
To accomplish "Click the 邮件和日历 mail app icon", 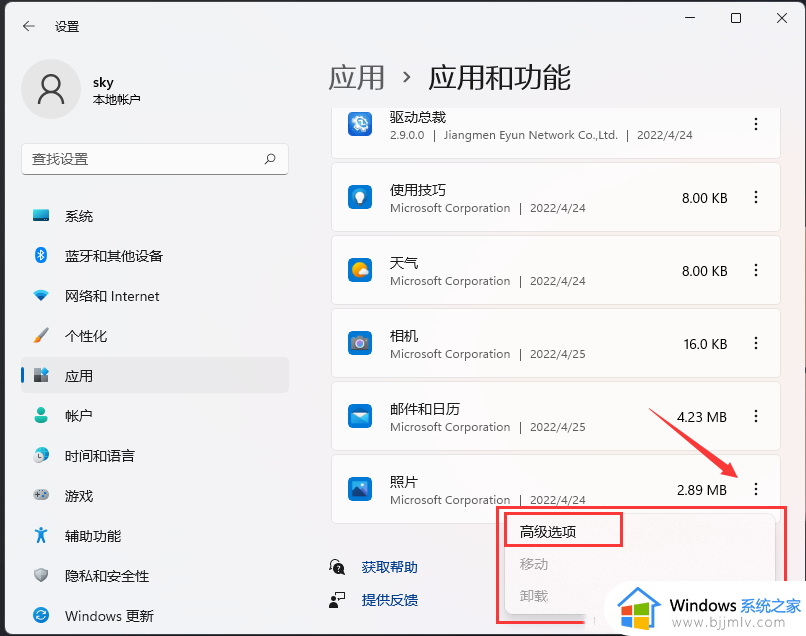I will pyautogui.click(x=360, y=416).
